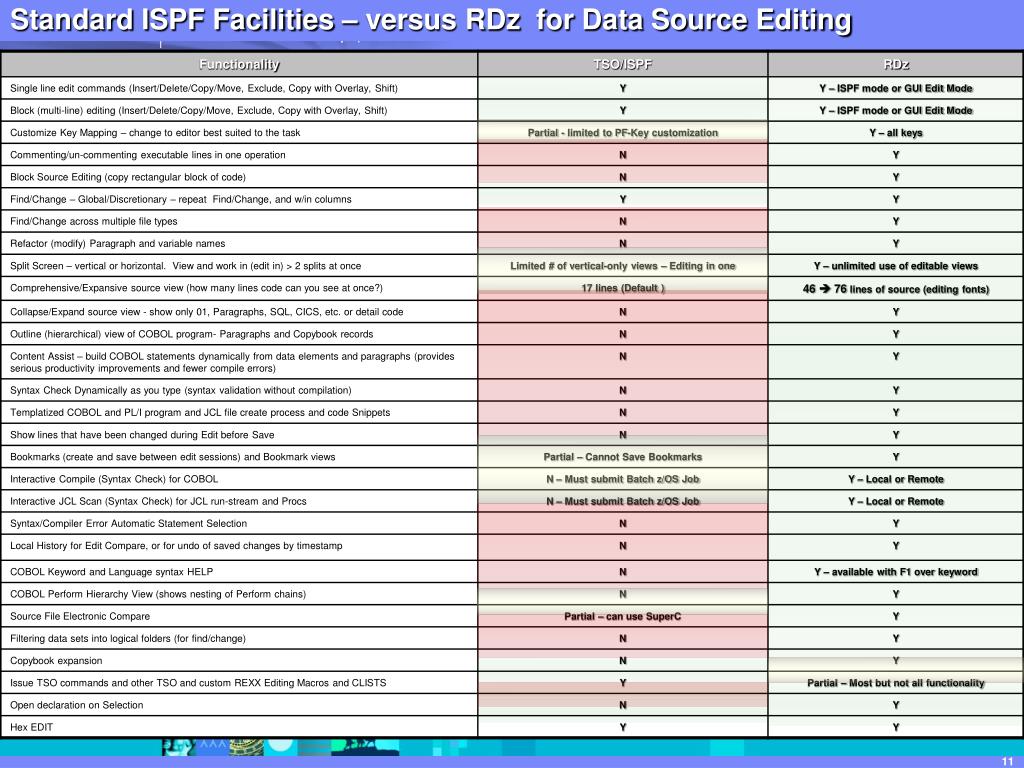Click 'Split Screen – vertical or horizontal' text
This screenshot has width=1024, height=768.
click(x=185, y=266)
